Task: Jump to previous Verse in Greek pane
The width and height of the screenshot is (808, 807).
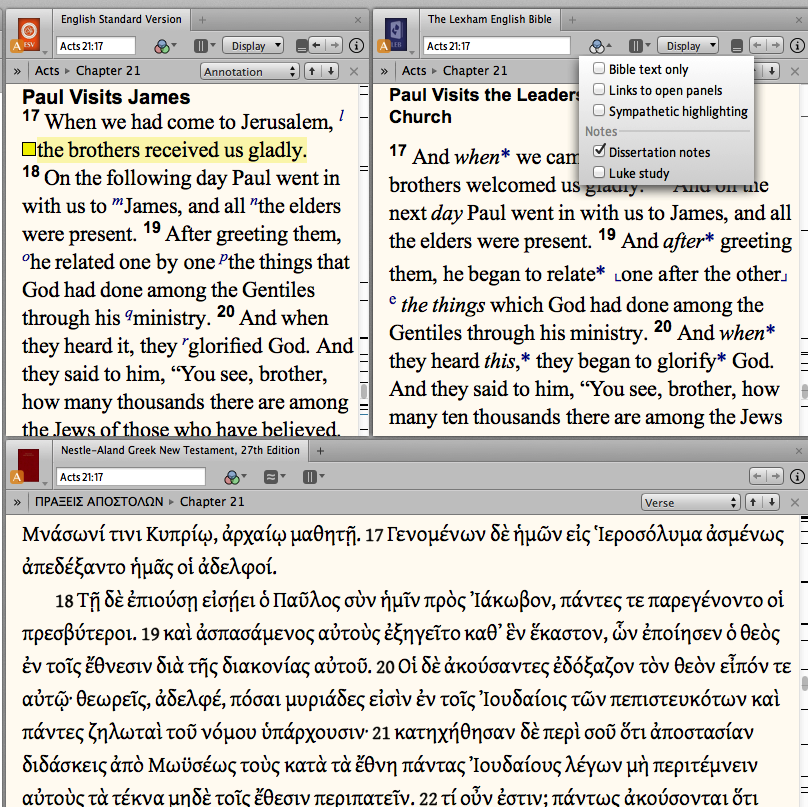Action: pos(753,502)
